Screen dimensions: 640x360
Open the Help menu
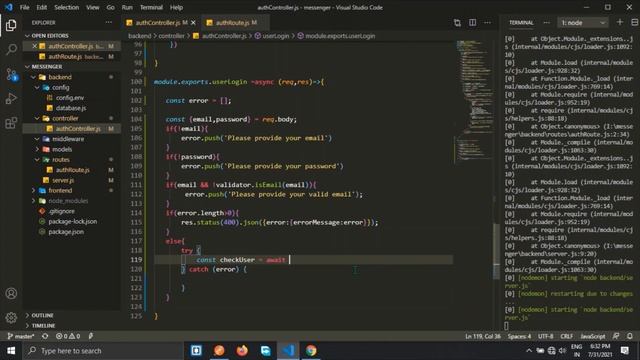click(176, 7)
